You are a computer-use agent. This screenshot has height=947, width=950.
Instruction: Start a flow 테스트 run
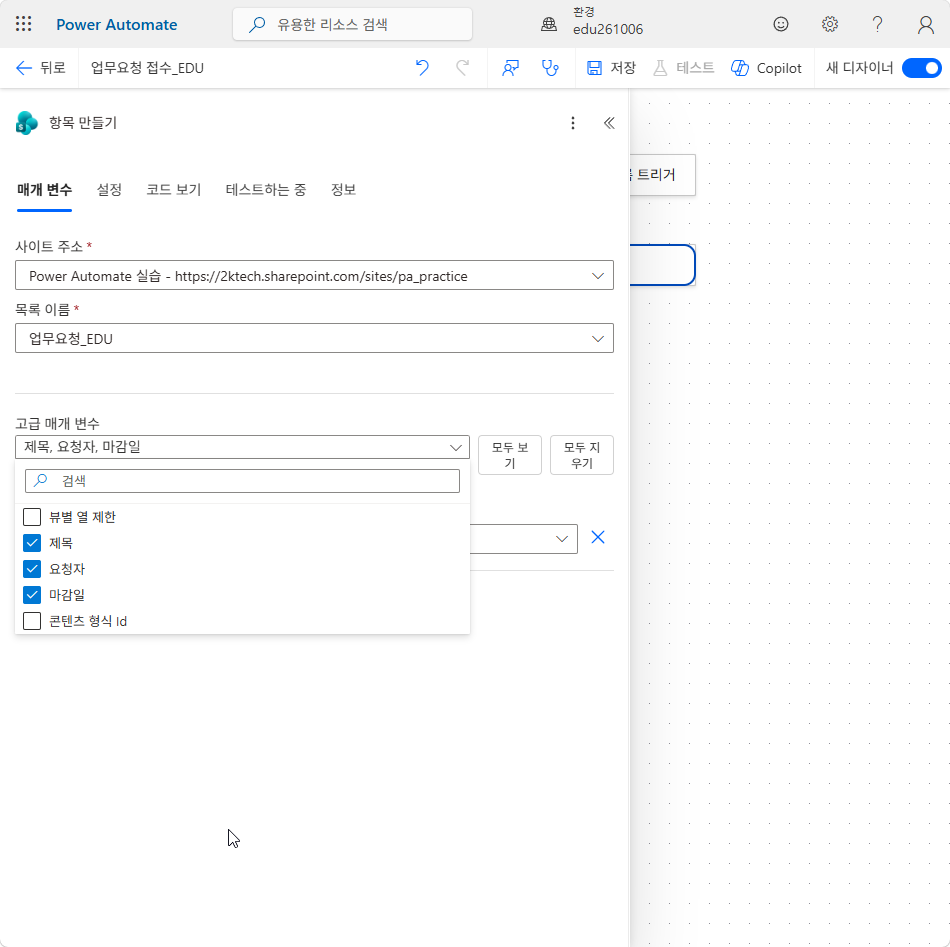683,68
